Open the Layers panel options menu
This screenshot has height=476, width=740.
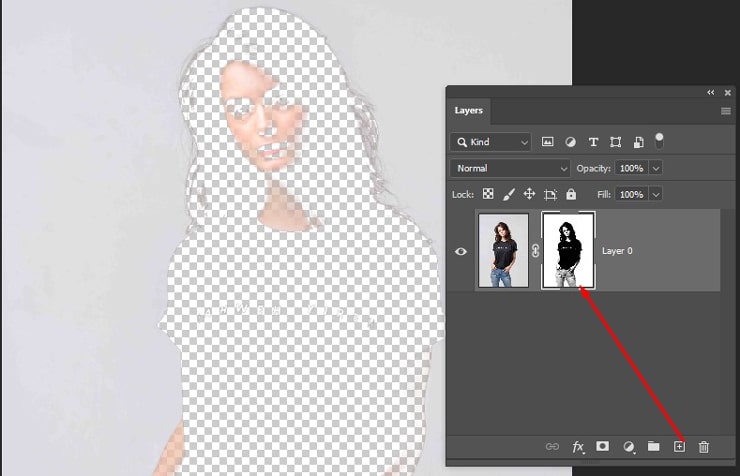point(725,111)
